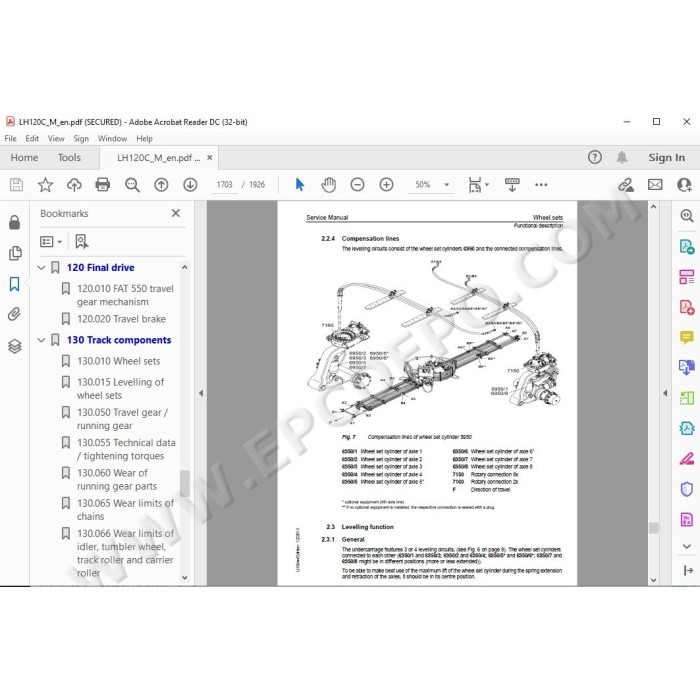Open Protect shield tool
The width and height of the screenshot is (700, 700).
687,489
